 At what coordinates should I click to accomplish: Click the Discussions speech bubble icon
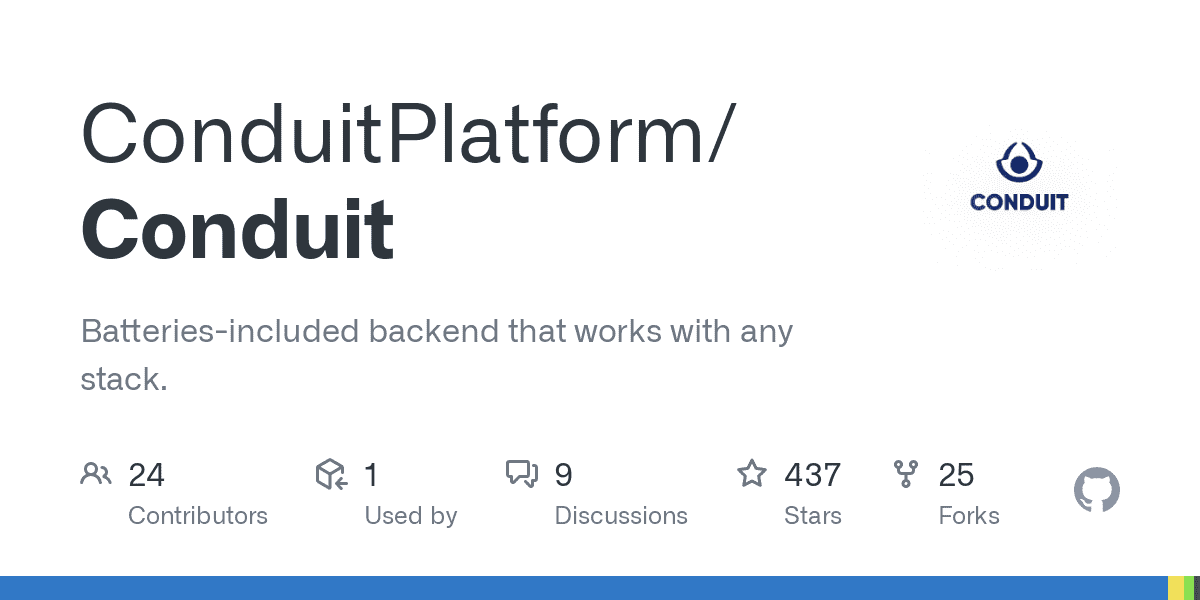(522, 474)
